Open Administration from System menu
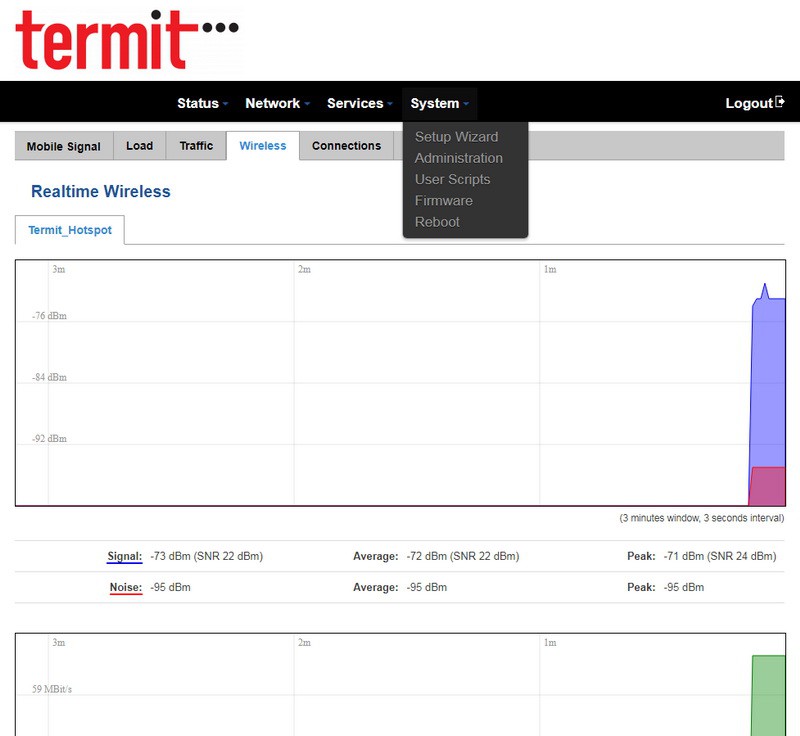The height and width of the screenshot is (736, 800). (458, 158)
